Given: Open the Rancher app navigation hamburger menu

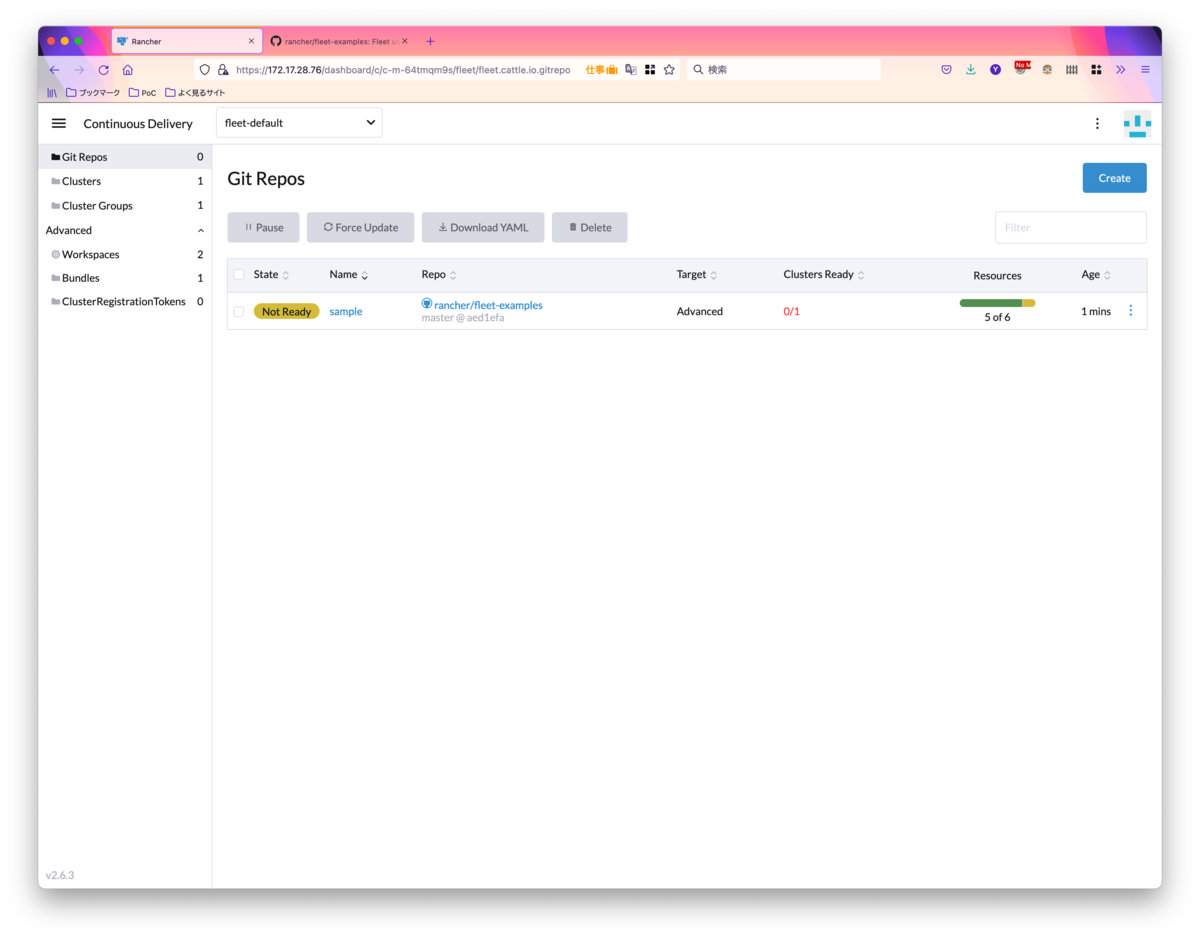Looking at the screenshot, I should tap(58, 123).
